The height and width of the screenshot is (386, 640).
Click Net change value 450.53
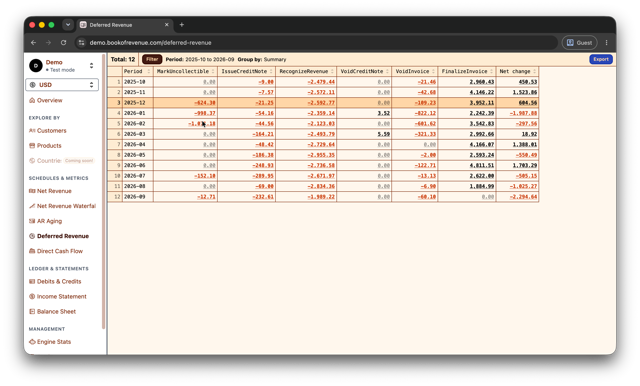click(x=528, y=82)
